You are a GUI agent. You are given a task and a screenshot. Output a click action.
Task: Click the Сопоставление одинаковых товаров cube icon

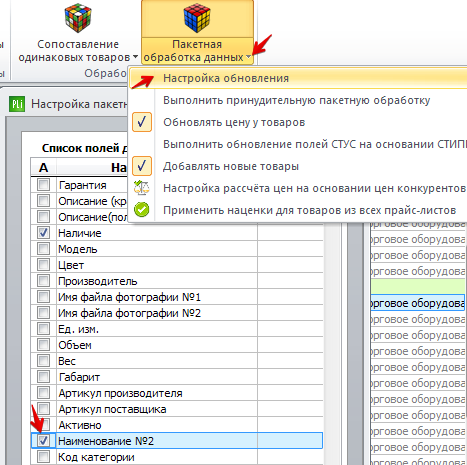pos(78,18)
